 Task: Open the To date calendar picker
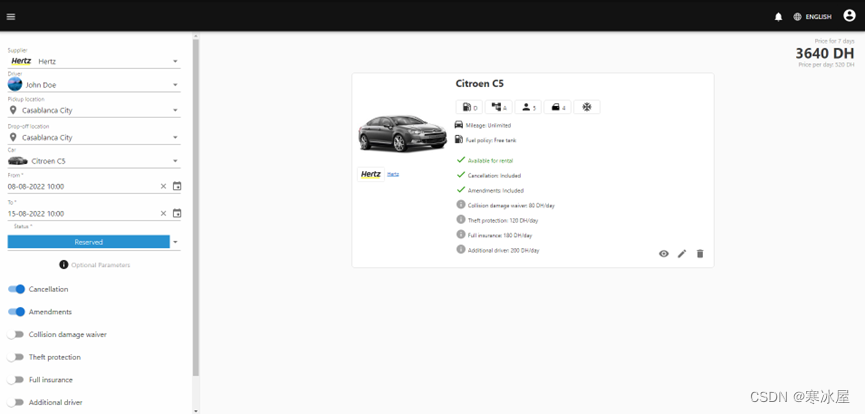[177, 213]
